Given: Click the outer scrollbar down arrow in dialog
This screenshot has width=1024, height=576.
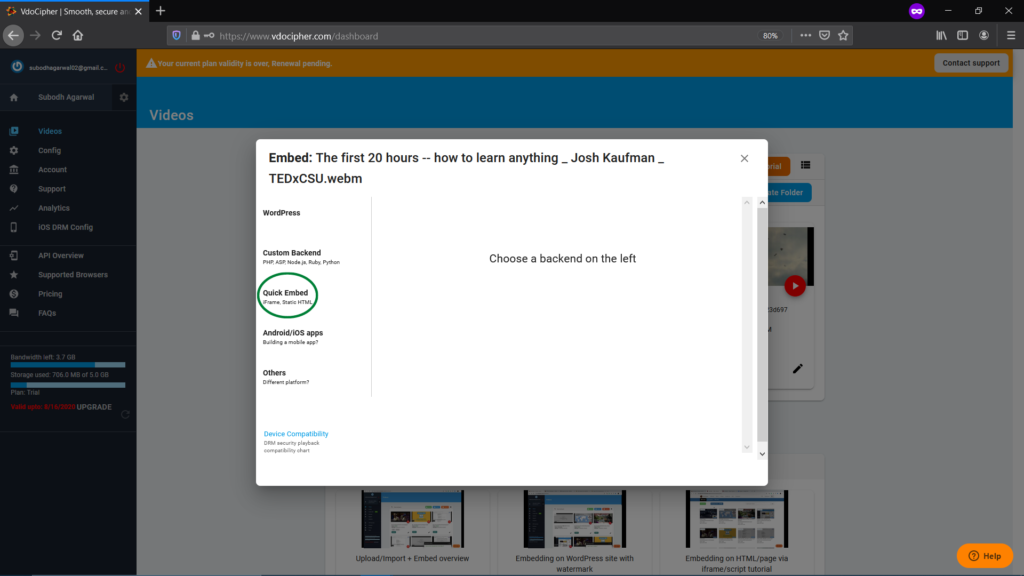Looking at the screenshot, I should tap(762, 454).
